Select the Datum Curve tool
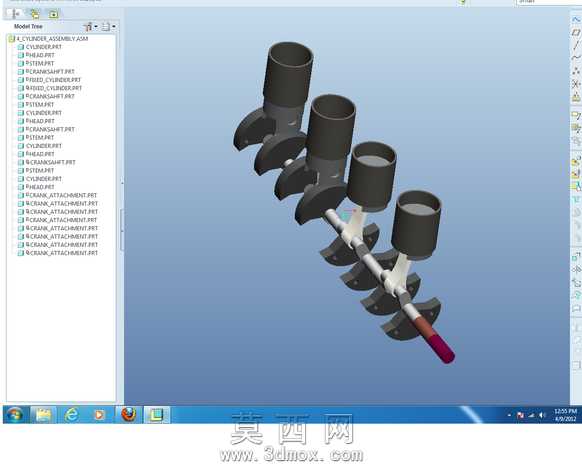The image size is (582, 465). click(x=576, y=58)
